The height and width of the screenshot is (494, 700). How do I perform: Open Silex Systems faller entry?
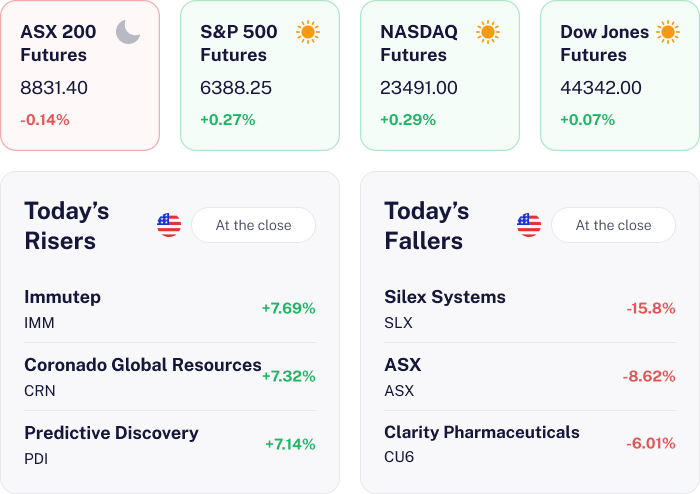(445, 297)
